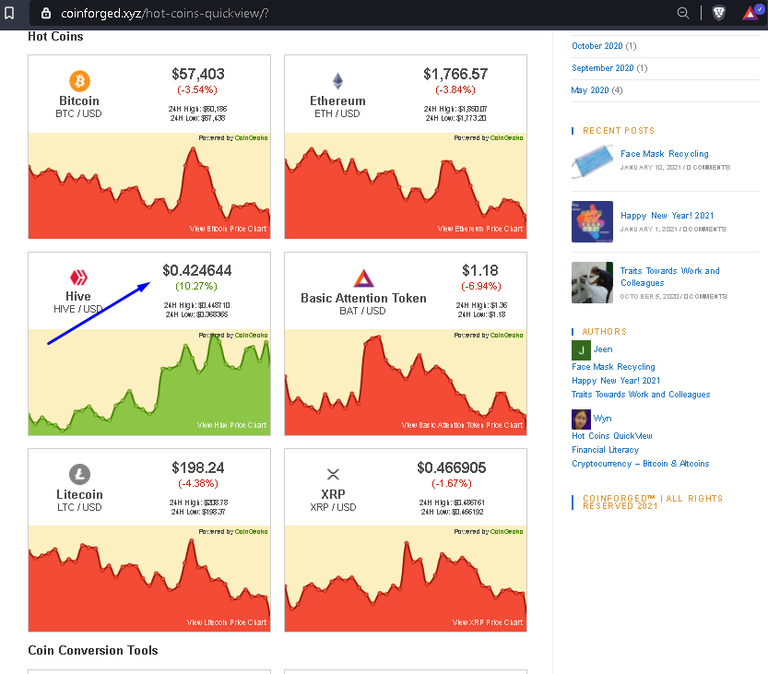
Task: Click Face Mask Recycling thumbnail image
Action: pyautogui.click(x=592, y=161)
